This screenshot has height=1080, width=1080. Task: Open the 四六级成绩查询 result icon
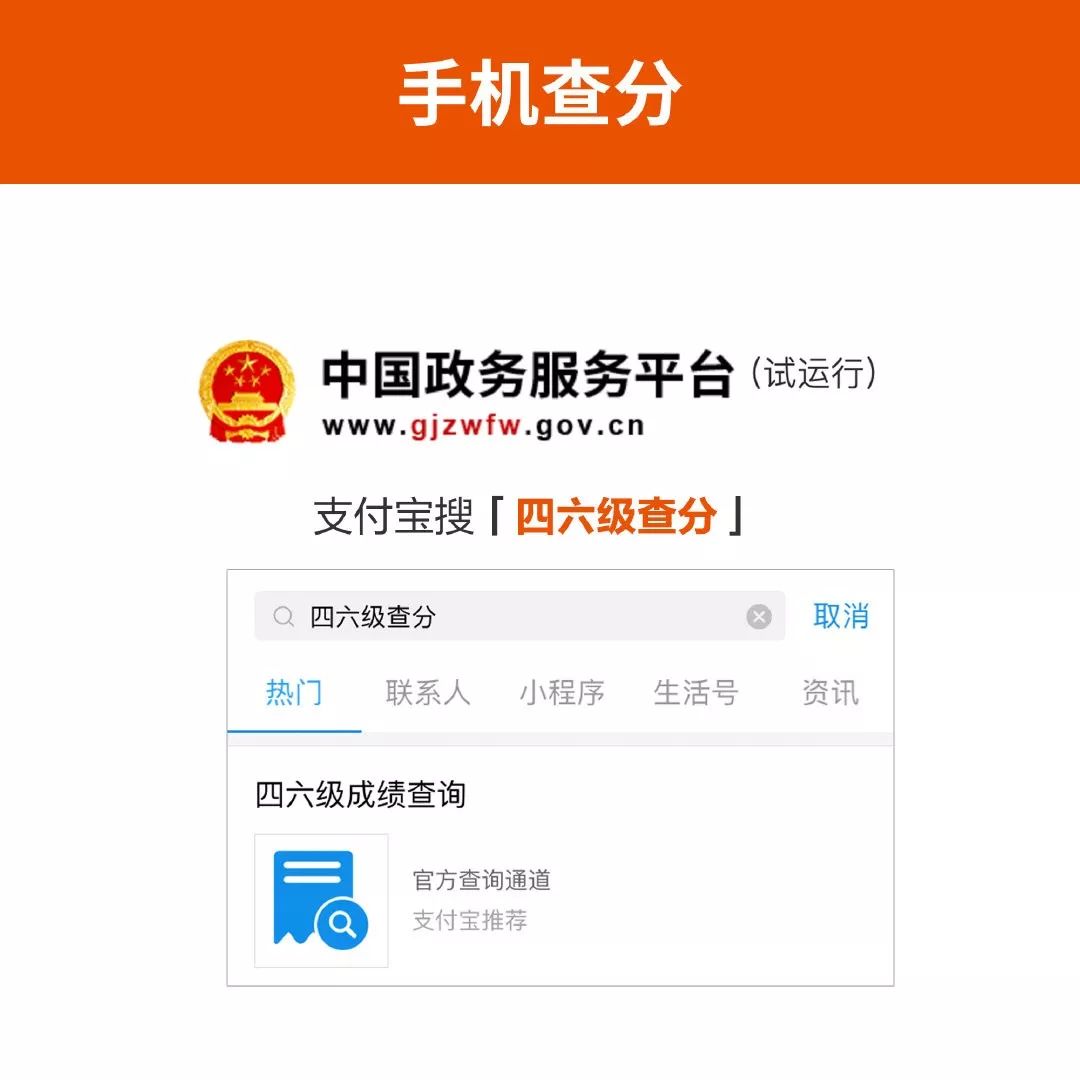point(321,900)
